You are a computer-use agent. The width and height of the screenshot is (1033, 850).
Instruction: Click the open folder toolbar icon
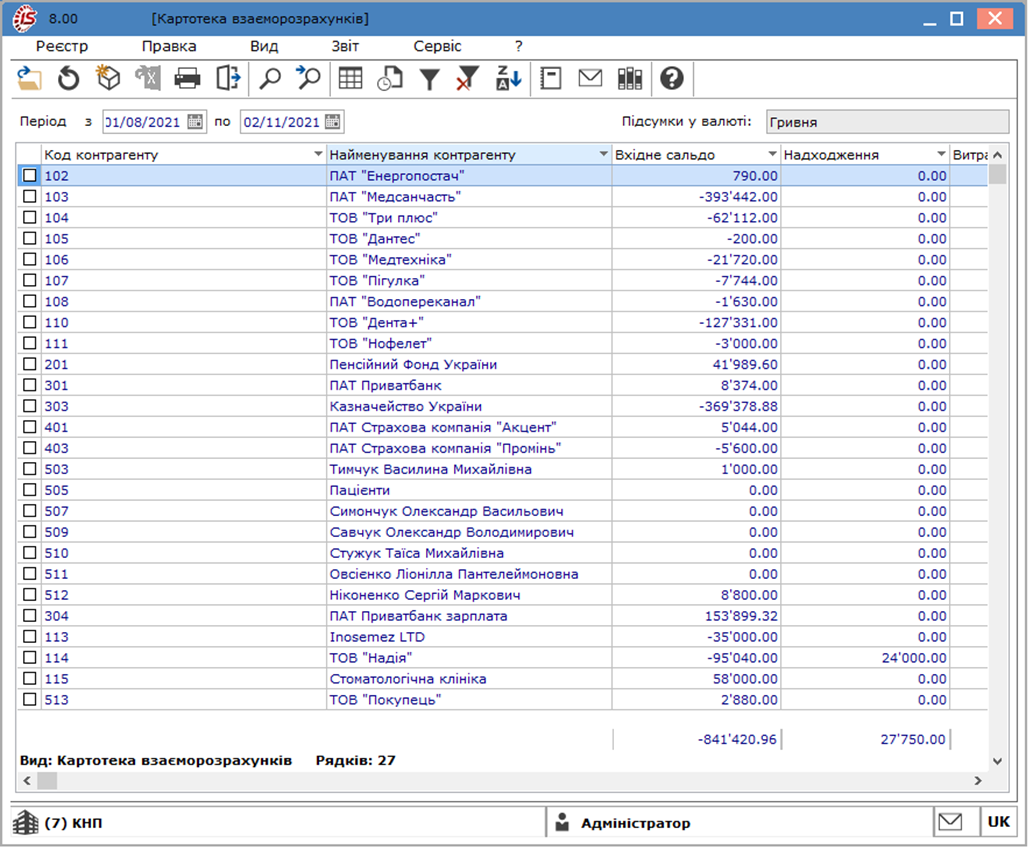point(29,78)
